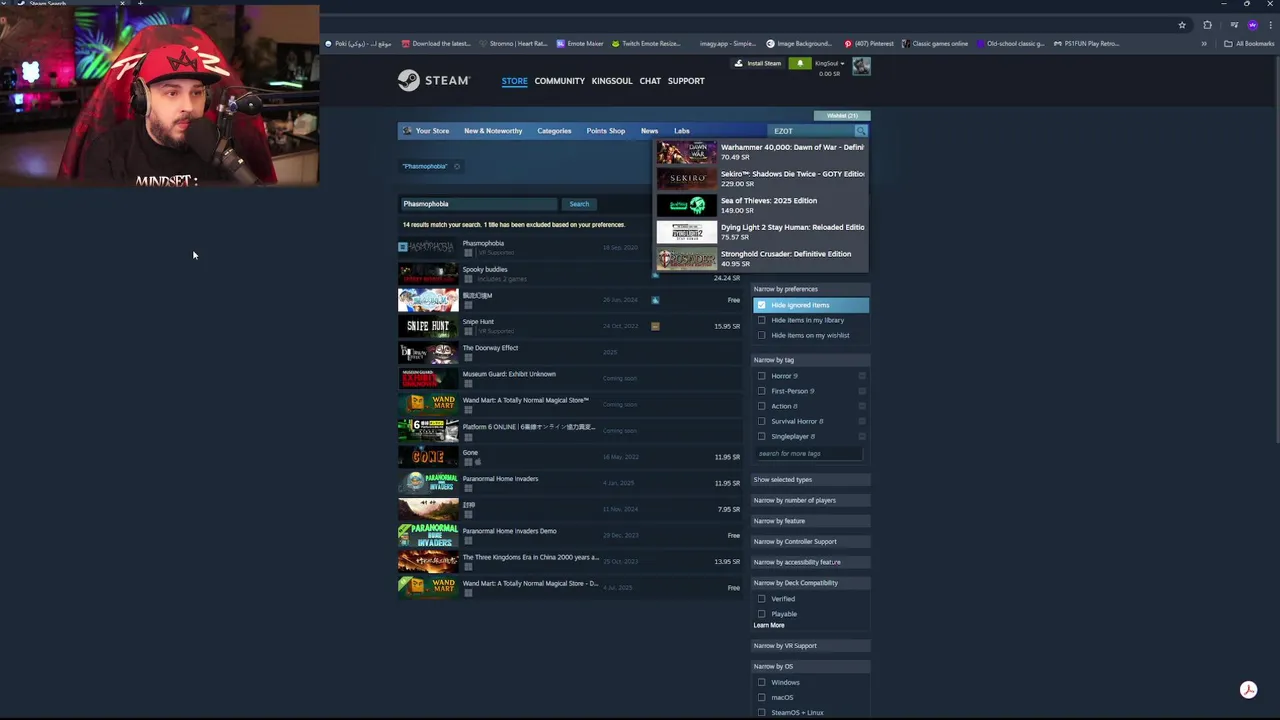This screenshot has height=720, width=1280.
Task: Check the Singleplayer tag filter
Action: coord(762,436)
